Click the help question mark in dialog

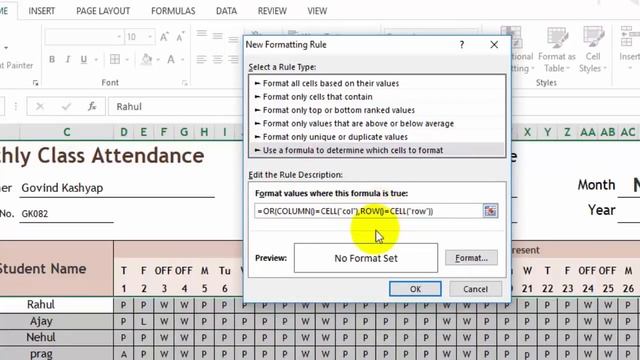click(462, 44)
